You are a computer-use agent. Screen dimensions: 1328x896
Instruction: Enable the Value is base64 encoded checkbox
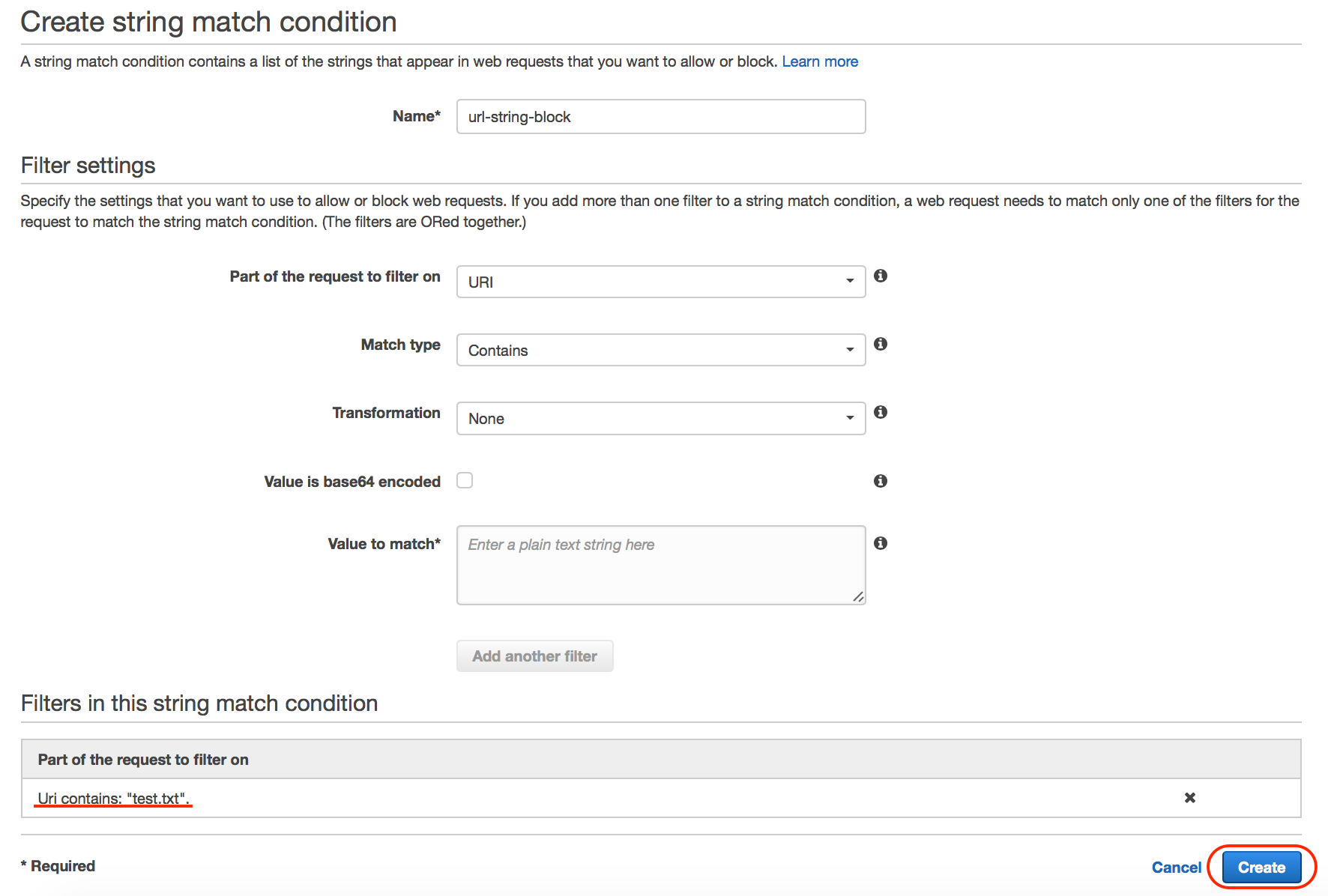click(465, 480)
